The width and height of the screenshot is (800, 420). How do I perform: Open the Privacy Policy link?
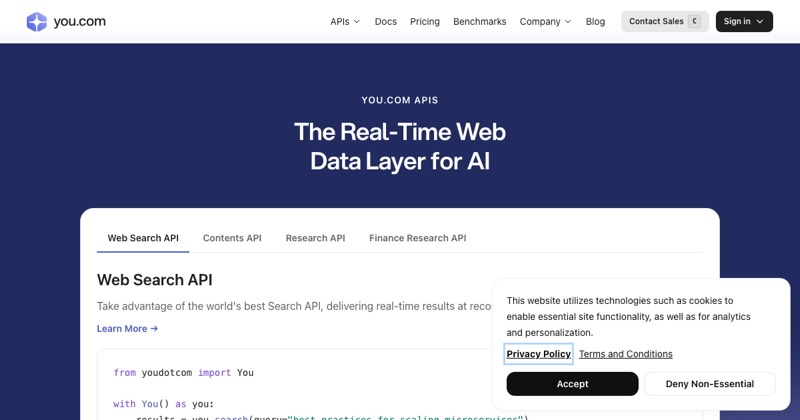pyautogui.click(x=539, y=354)
